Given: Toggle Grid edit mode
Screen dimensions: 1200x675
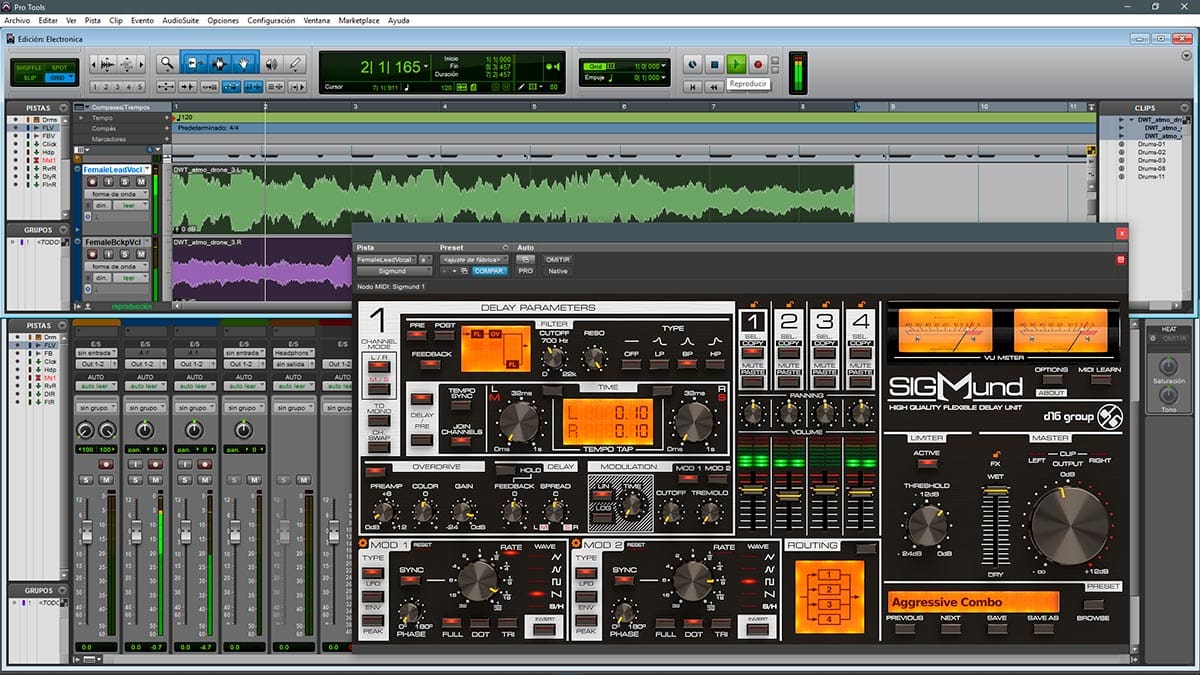Looking at the screenshot, I should pos(59,77).
